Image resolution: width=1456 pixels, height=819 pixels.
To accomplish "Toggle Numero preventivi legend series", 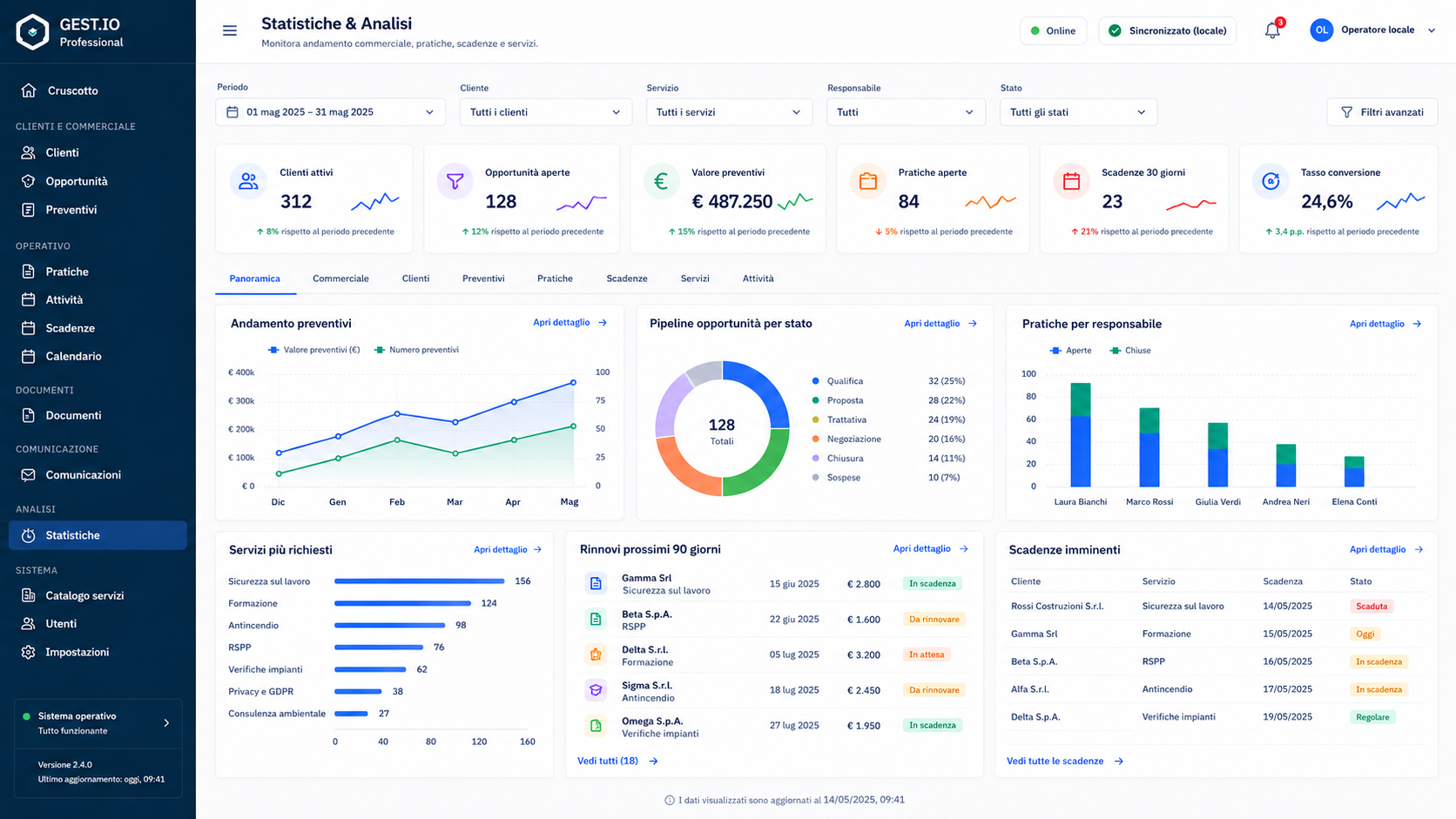I will click(416, 350).
